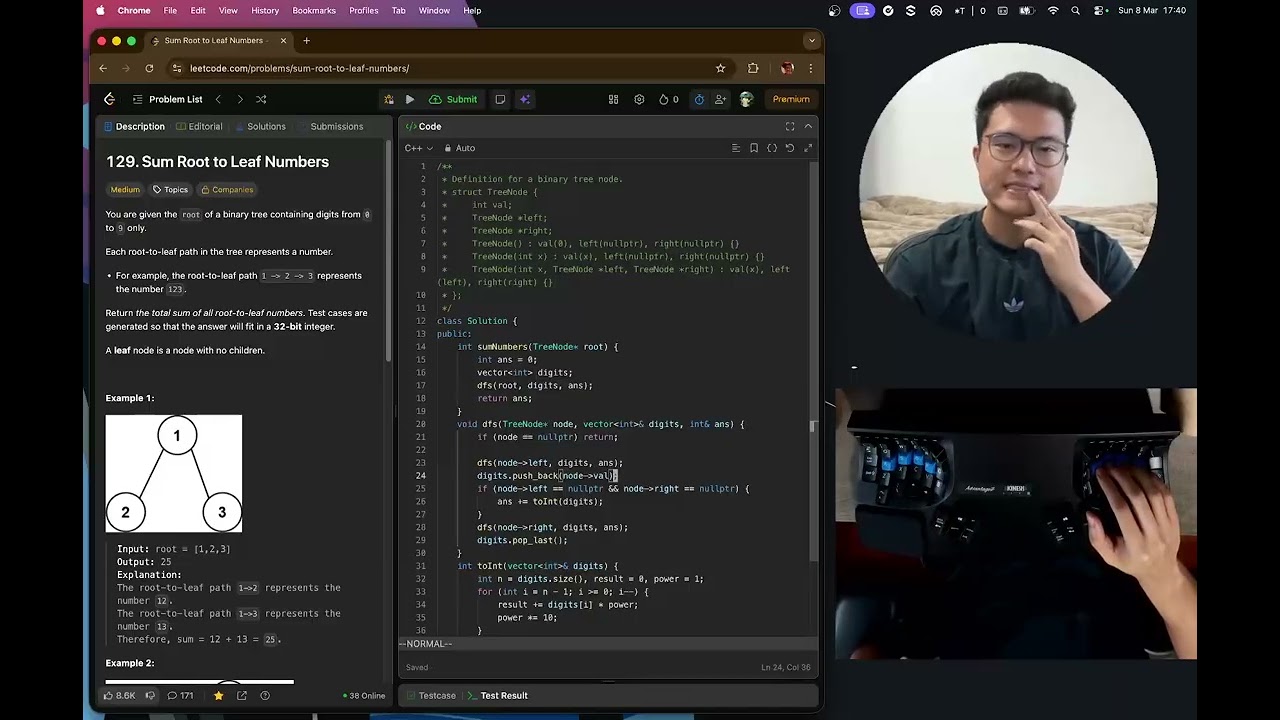Open the Solutions tab
The image size is (1280, 720).
click(260, 126)
